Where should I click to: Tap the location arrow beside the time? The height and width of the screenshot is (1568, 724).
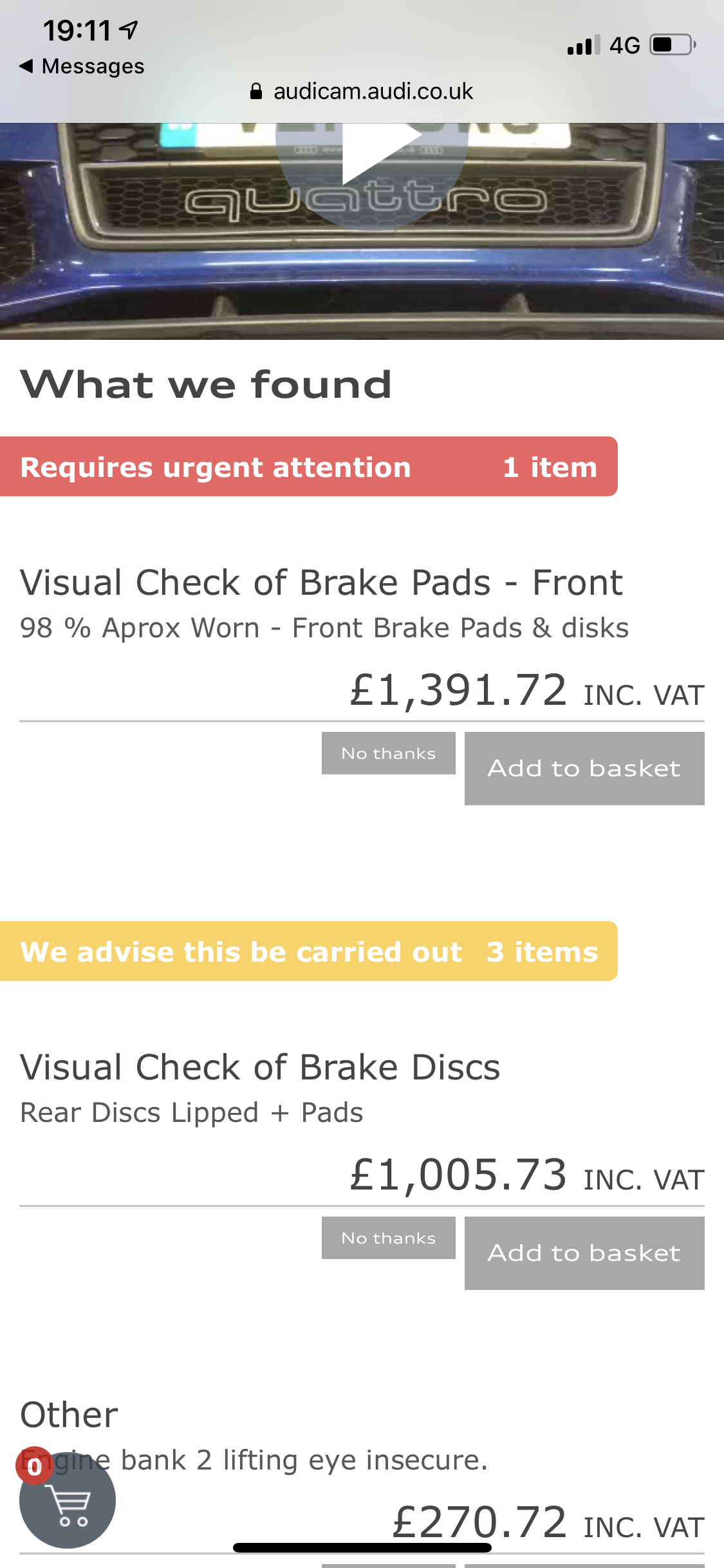pos(129,30)
